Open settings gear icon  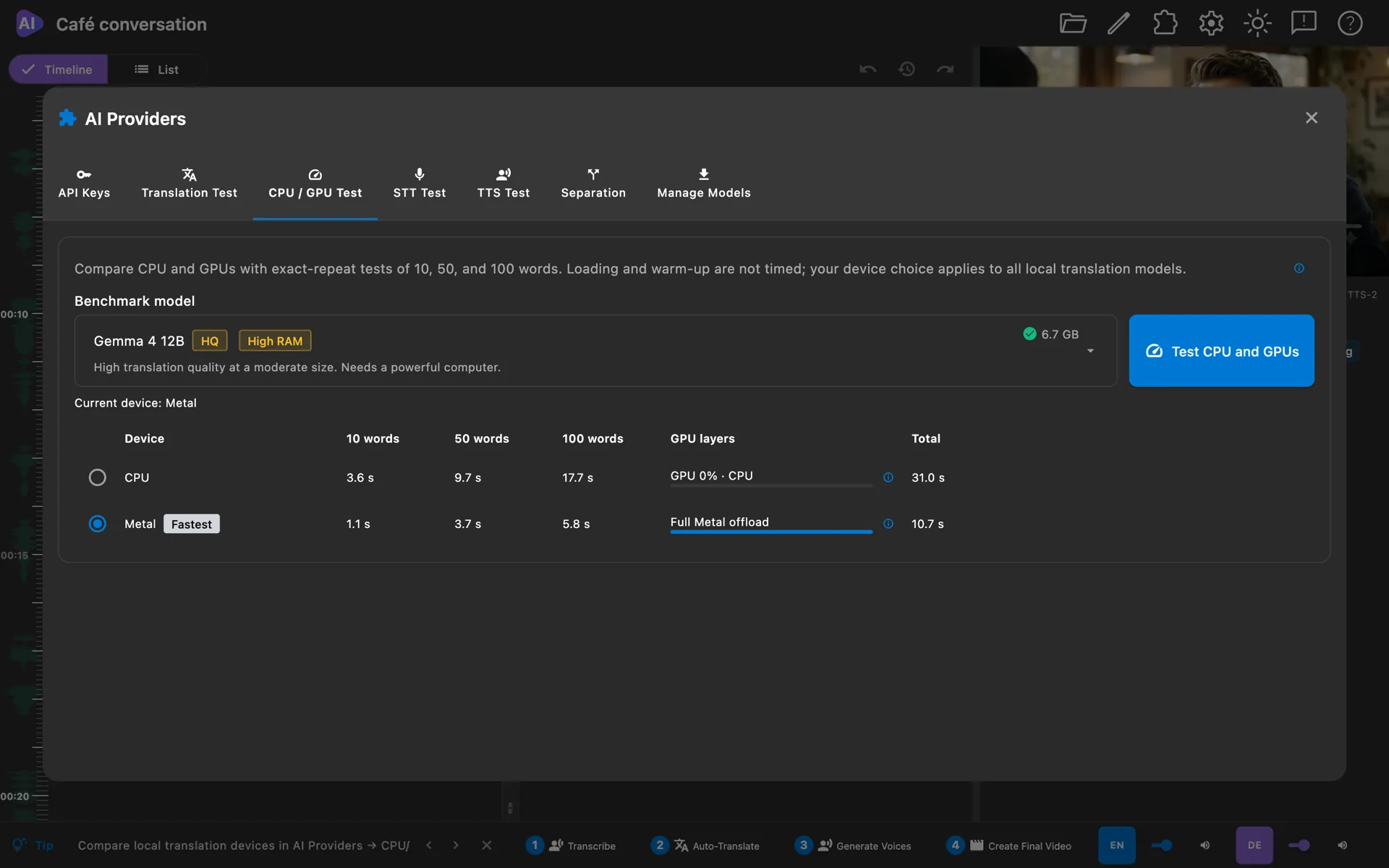point(1211,24)
